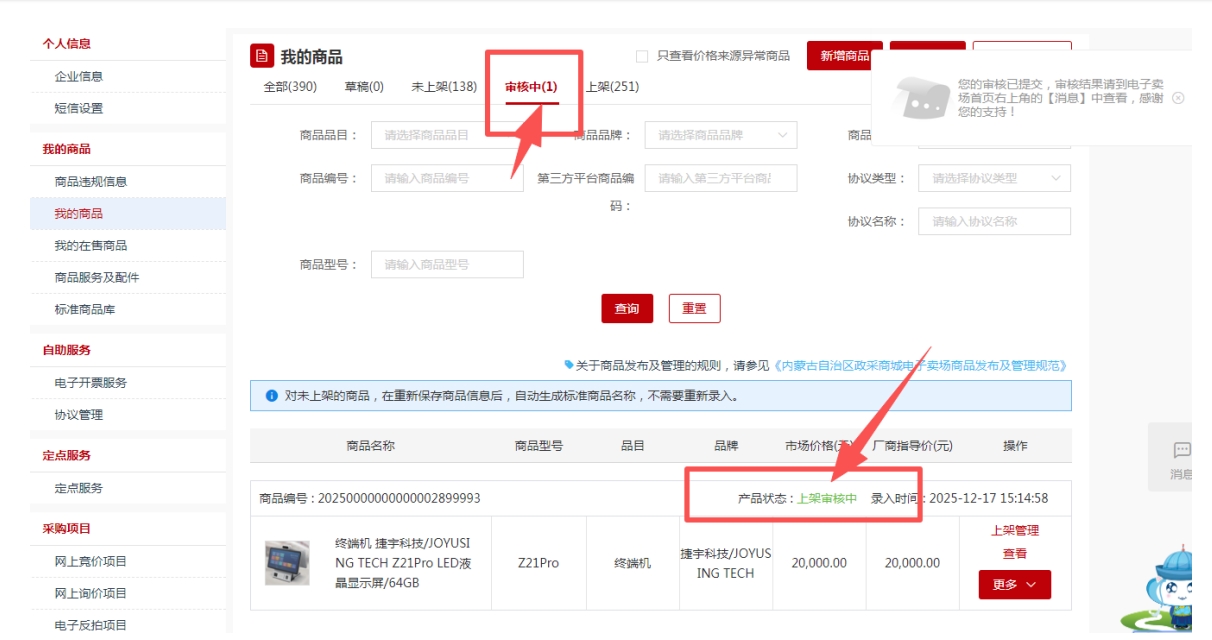Switch to the 未上架(138) tab
Screen dimensions: 1212x640
pos(444,87)
